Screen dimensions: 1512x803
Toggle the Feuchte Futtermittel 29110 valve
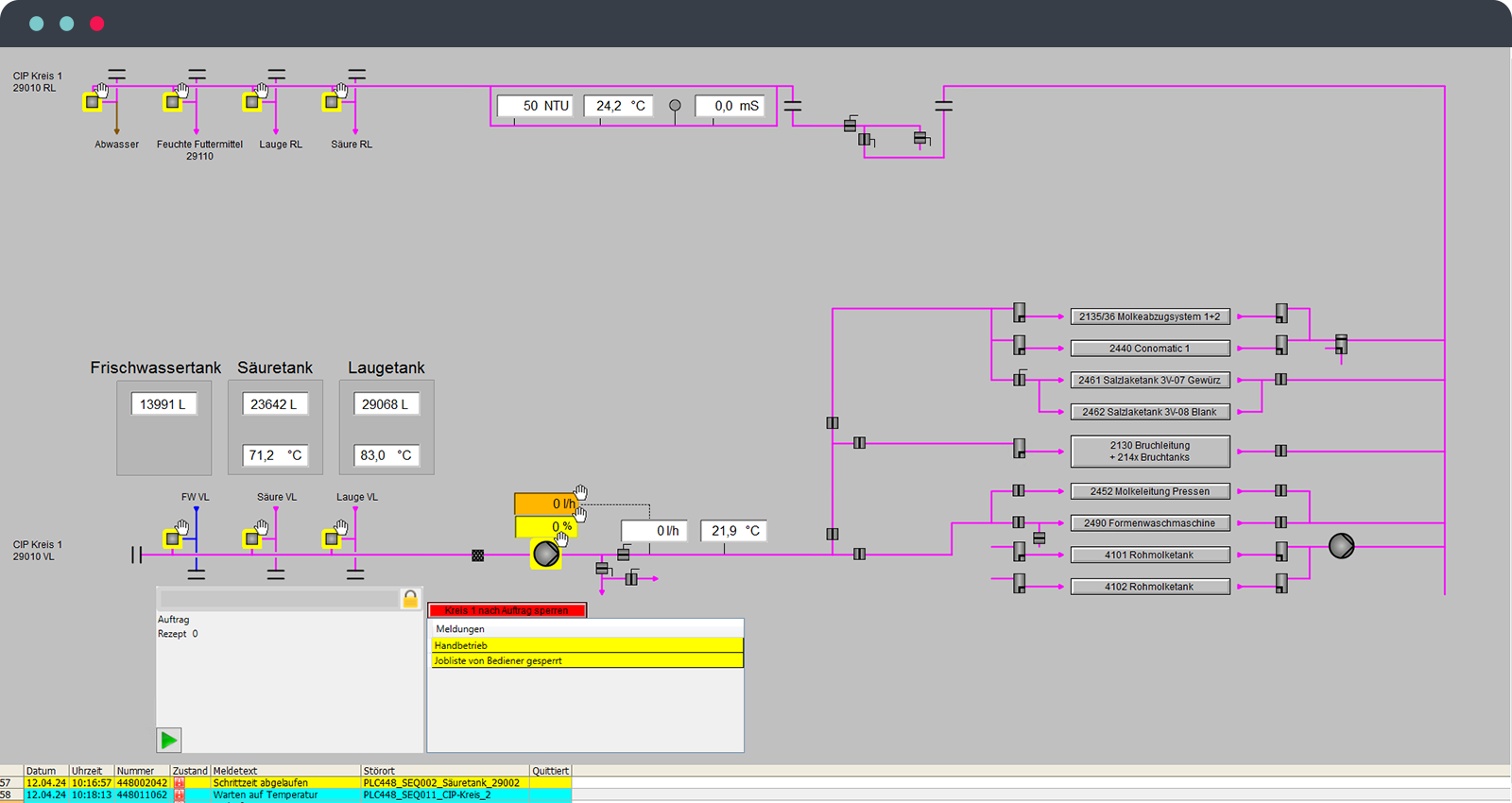(x=172, y=102)
